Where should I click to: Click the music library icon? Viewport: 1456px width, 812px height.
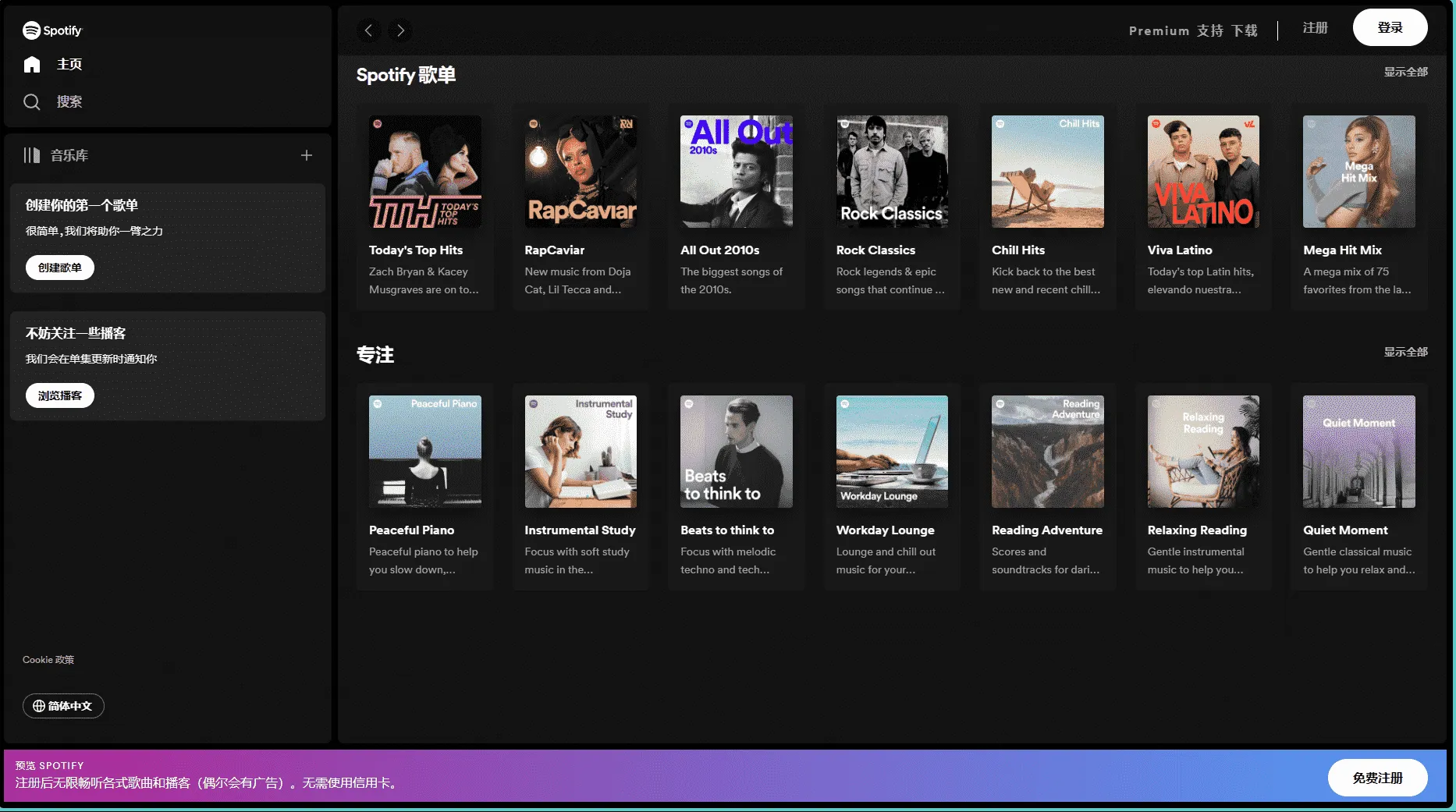(31, 155)
